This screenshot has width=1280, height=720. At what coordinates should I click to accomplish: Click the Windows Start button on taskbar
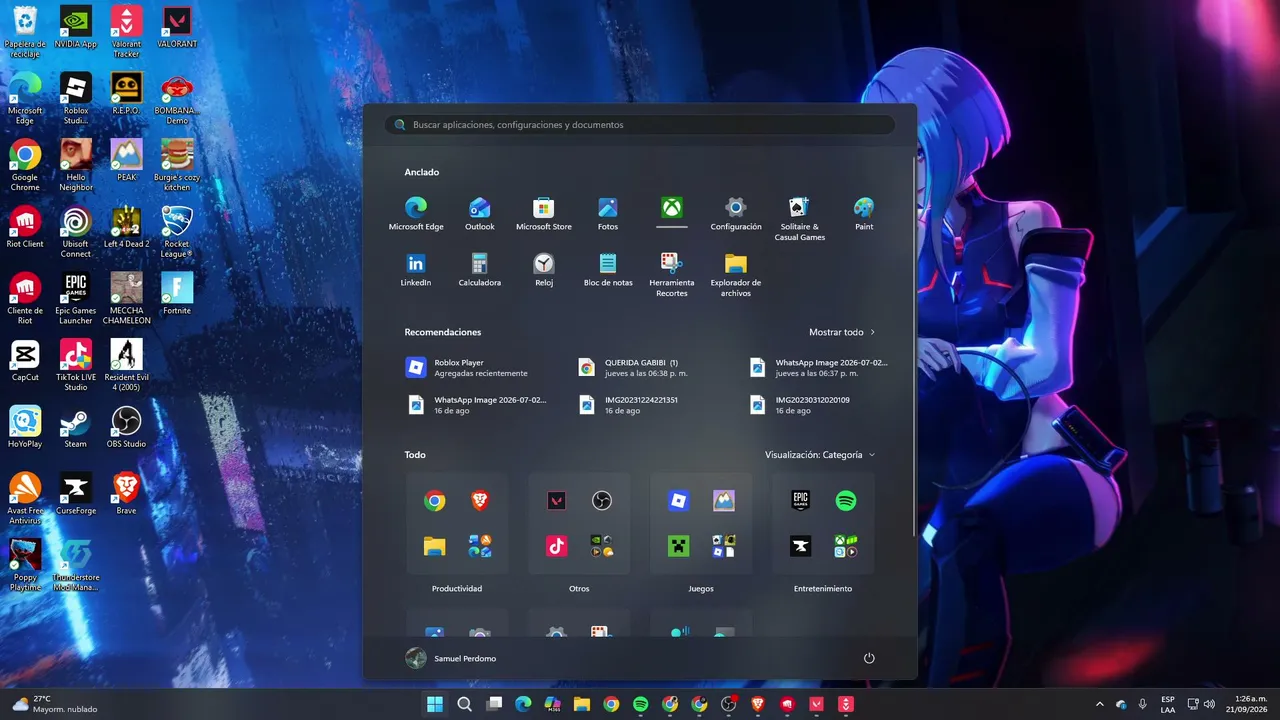point(435,704)
